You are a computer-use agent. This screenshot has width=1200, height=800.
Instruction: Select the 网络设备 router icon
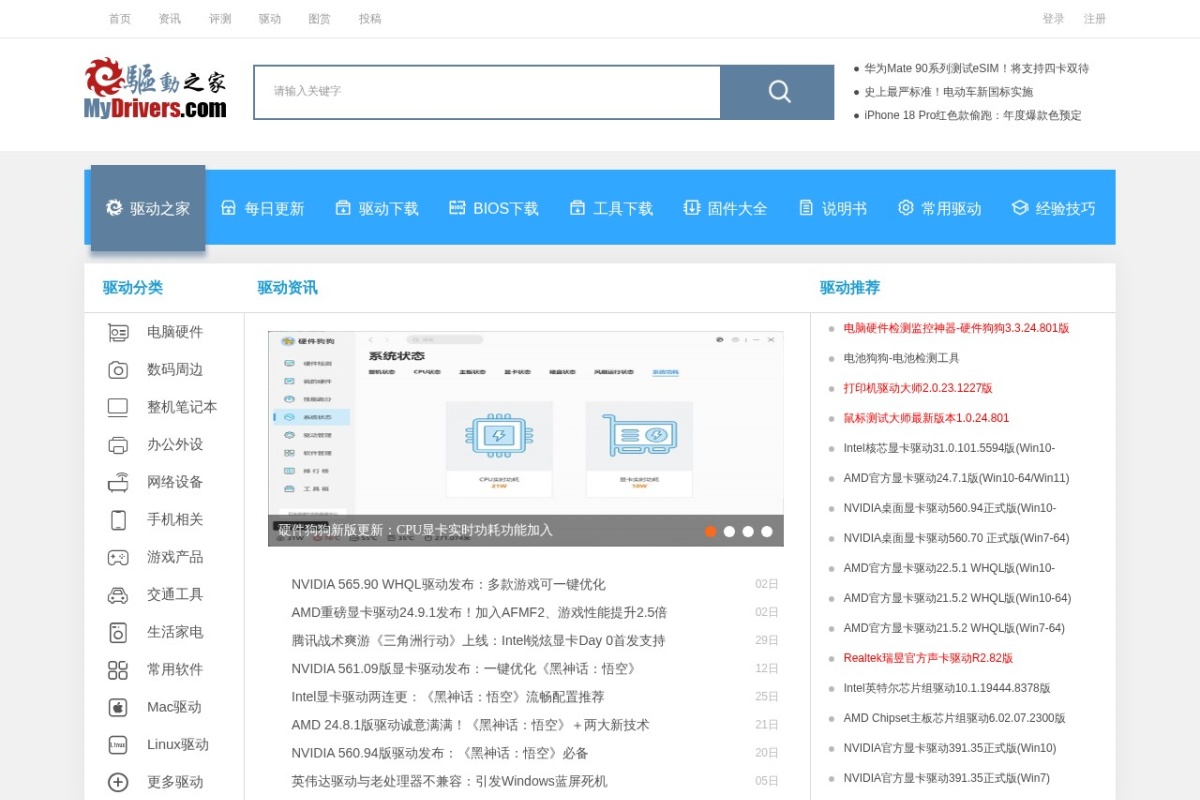coord(118,482)
